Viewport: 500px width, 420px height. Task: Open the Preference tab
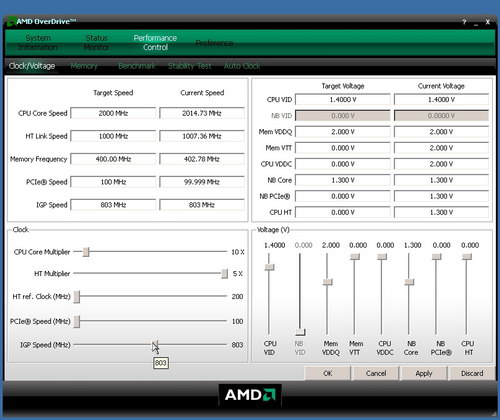[x=214, y=43]
